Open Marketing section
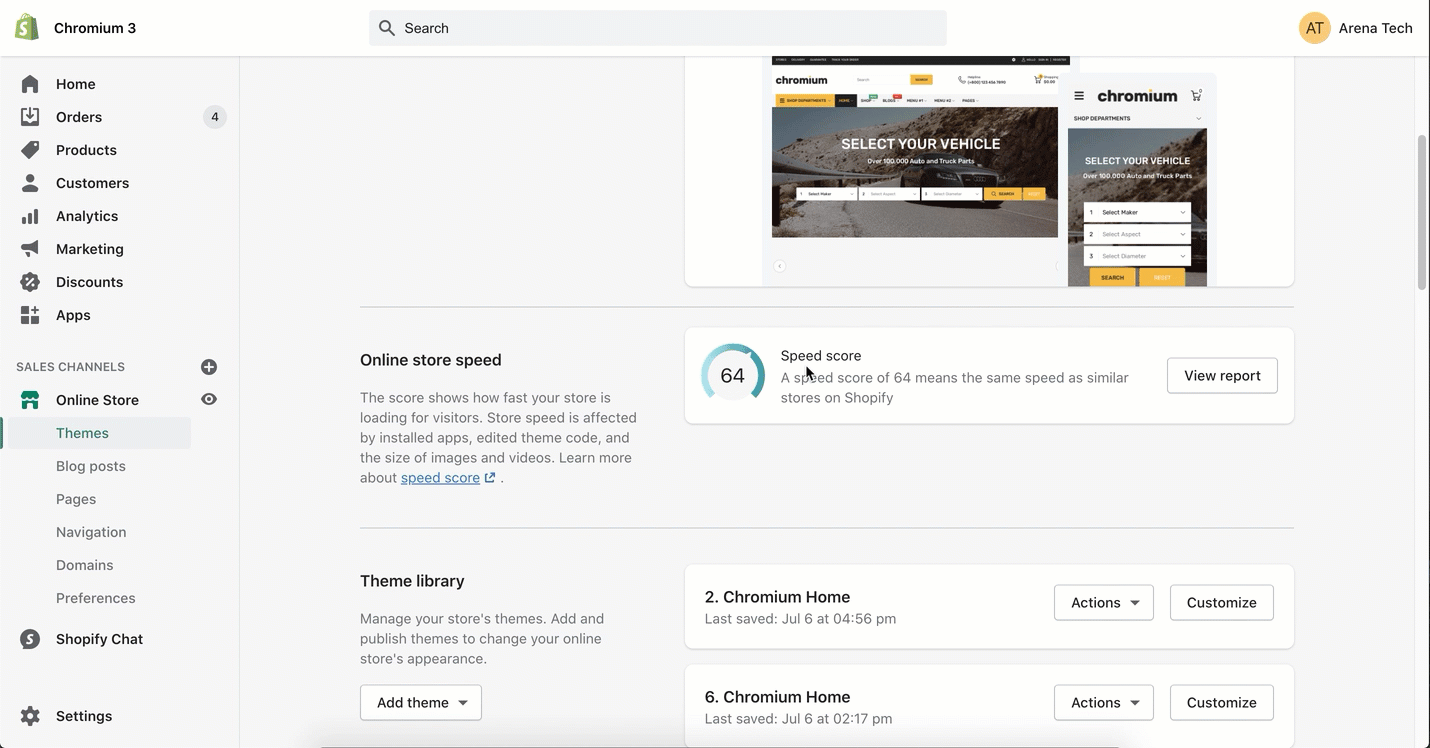Viewport: 1430px width, 748px height. [x=90, y=249]
